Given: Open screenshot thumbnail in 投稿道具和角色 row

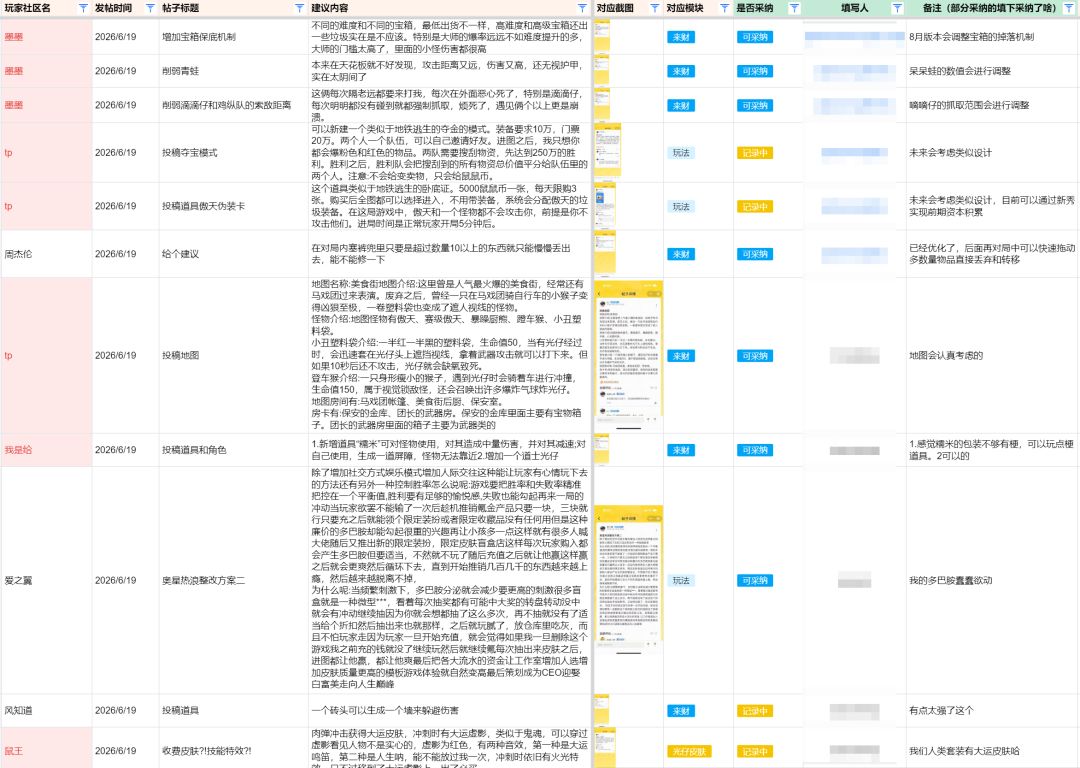Looking at the screenshot, I should pos(602,449).
